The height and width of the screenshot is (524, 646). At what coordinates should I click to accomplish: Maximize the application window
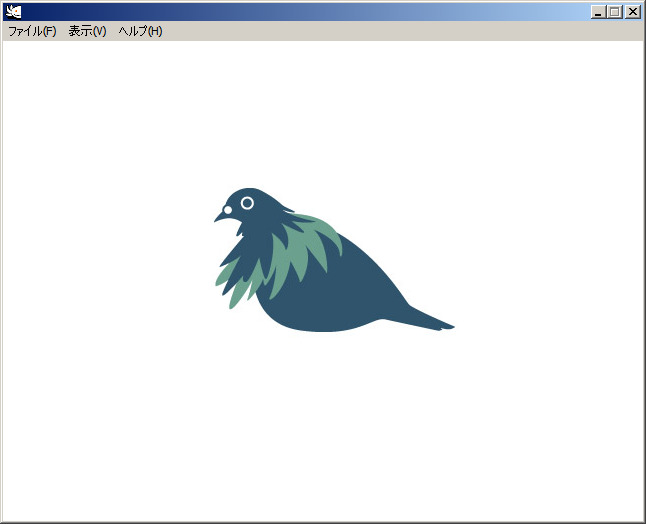point(615,12)
